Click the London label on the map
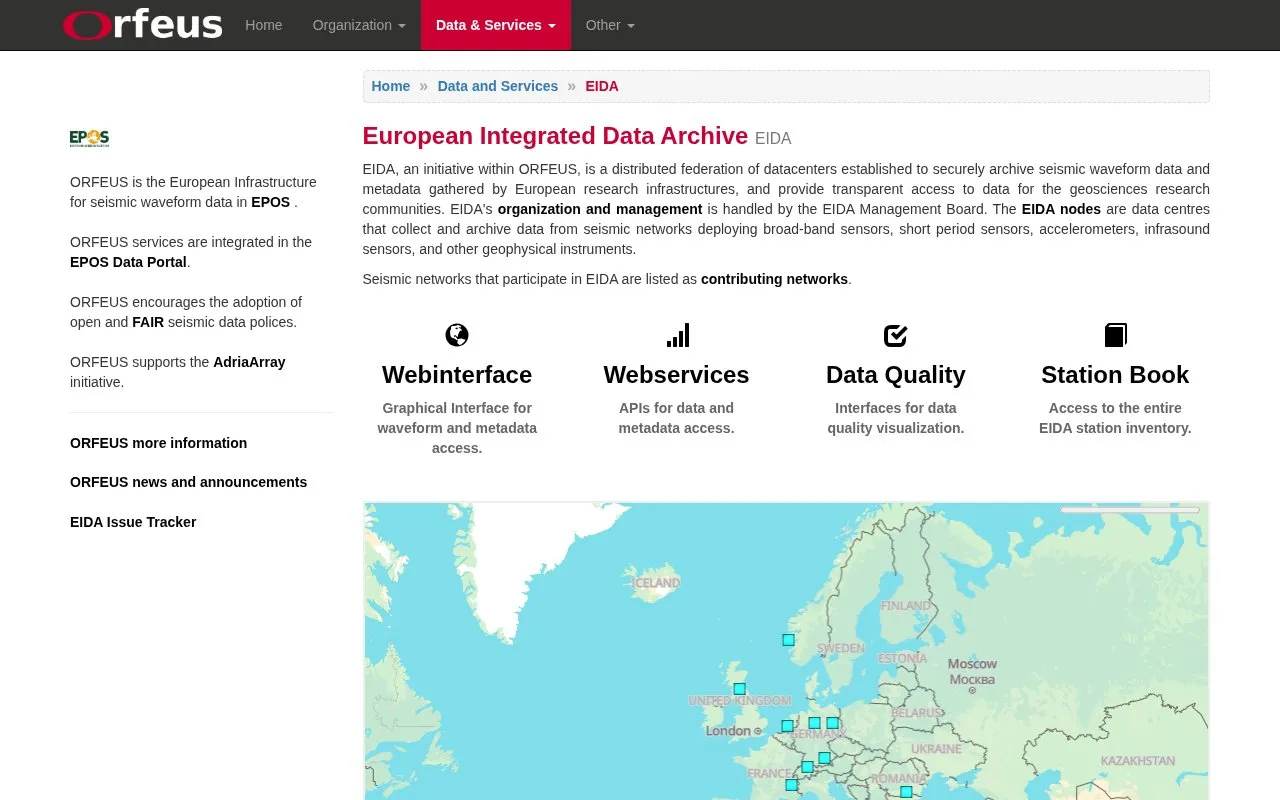This screenshot has height=800, width=1280. (728, 731)
